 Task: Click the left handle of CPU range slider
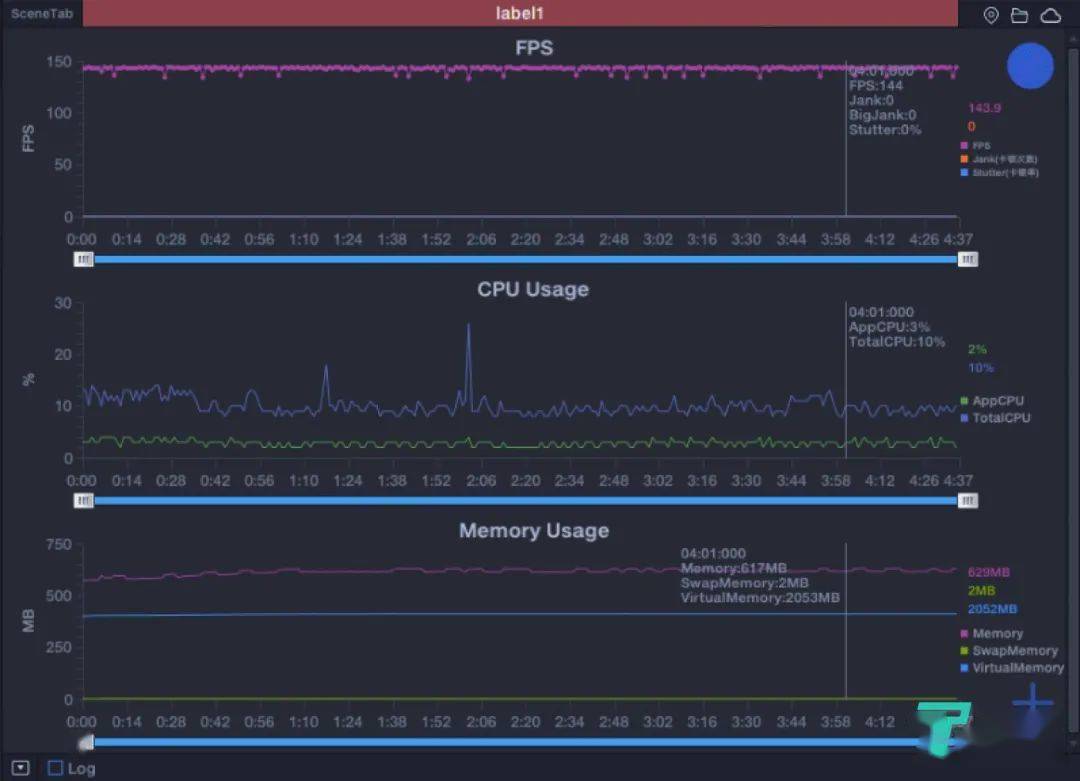pyautogui.click(x=83, y=501)
